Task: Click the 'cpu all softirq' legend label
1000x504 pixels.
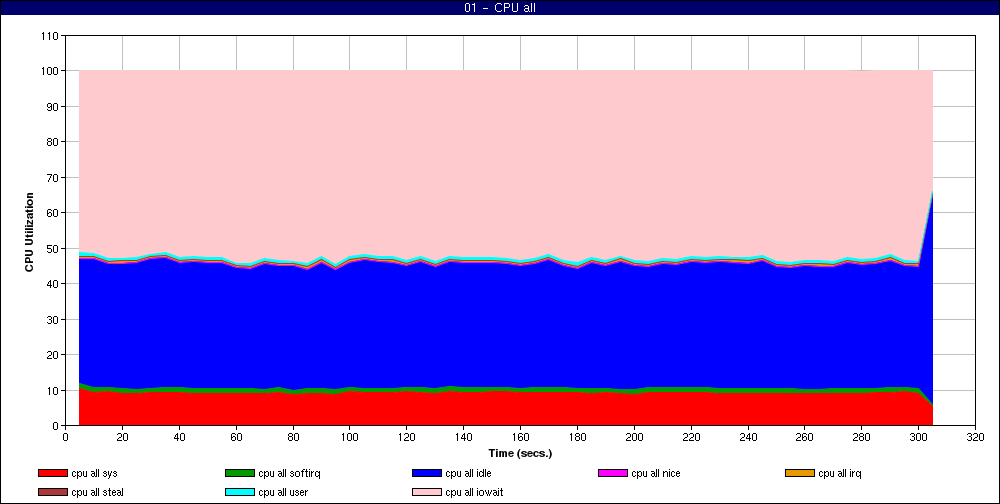Action: click(x=290, y=473)
